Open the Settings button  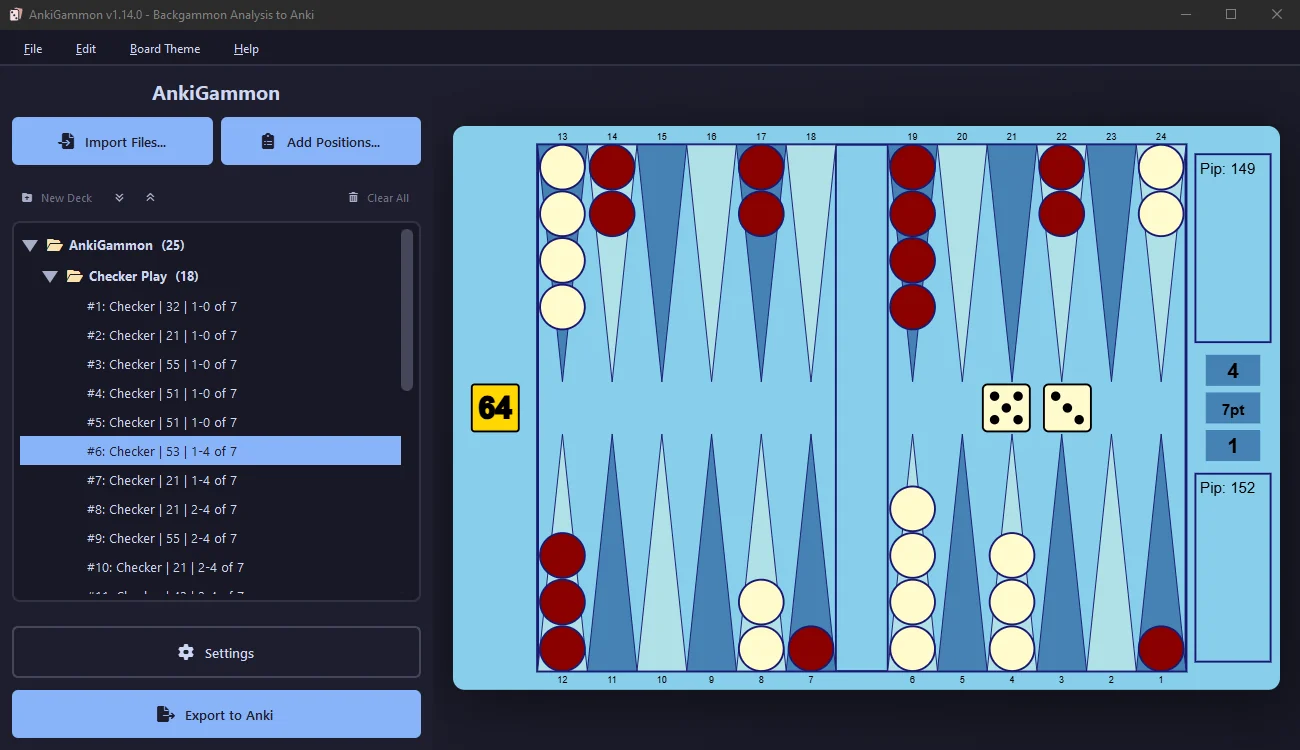point(216,652)
